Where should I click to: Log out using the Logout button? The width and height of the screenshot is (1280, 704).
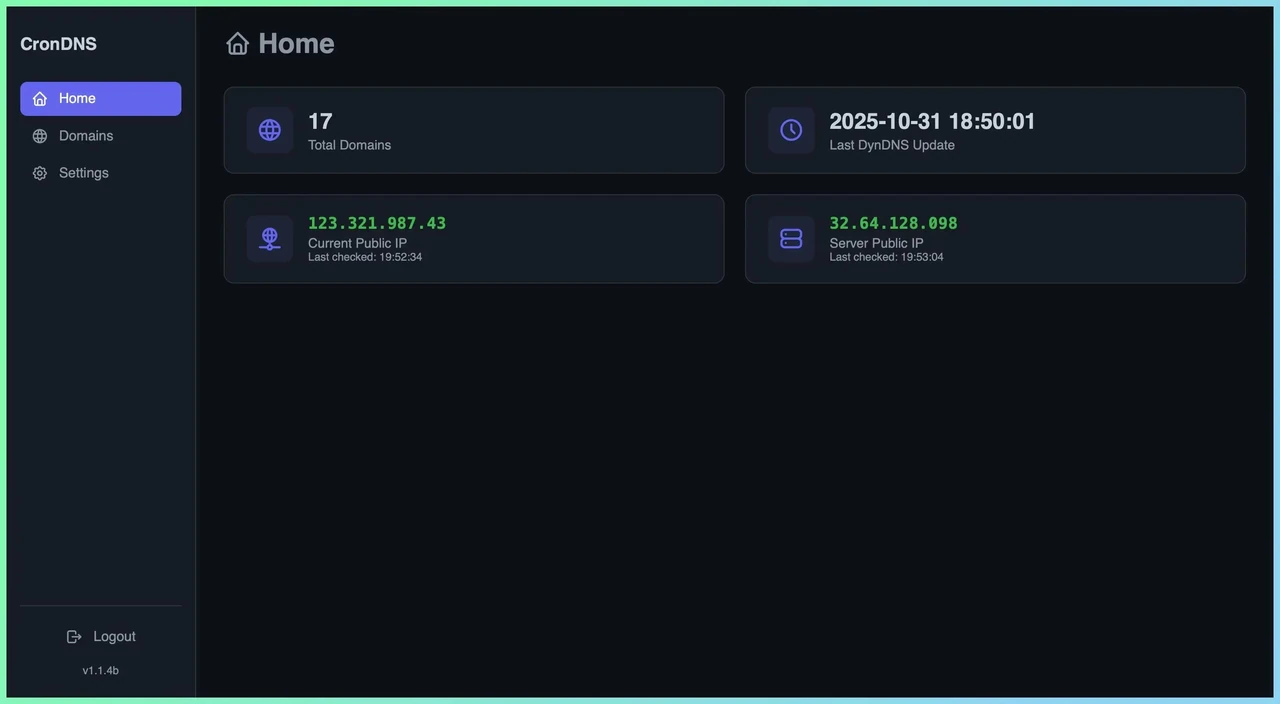point(100,637)
